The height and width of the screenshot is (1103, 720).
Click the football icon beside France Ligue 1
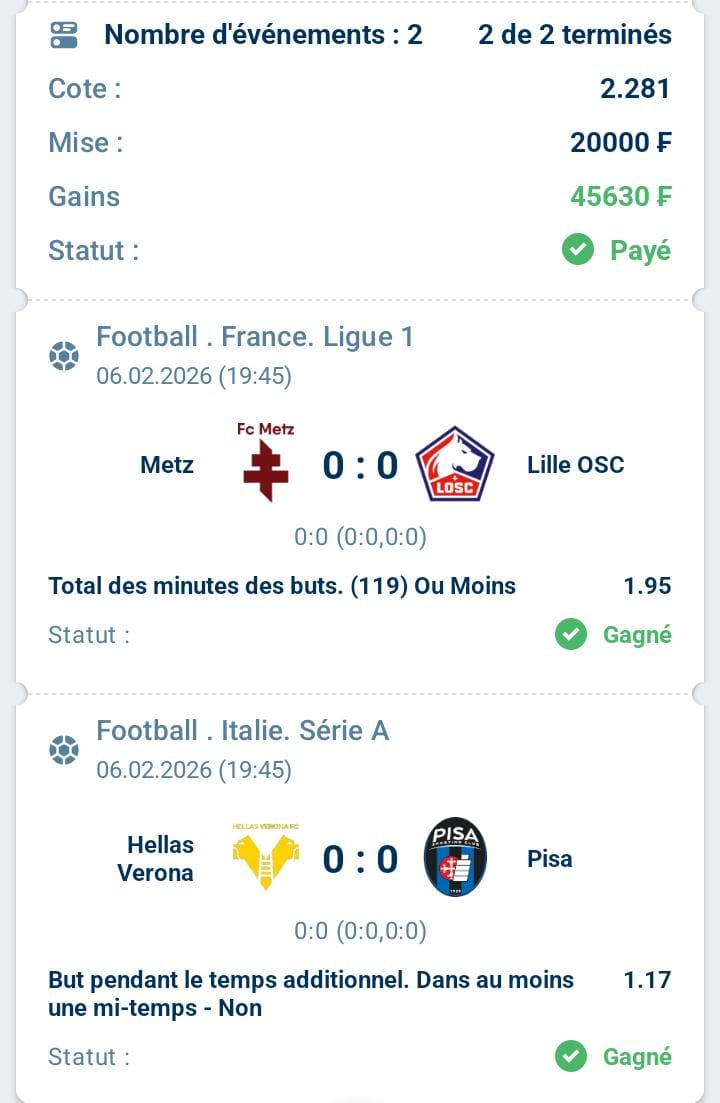pos(64,356)
